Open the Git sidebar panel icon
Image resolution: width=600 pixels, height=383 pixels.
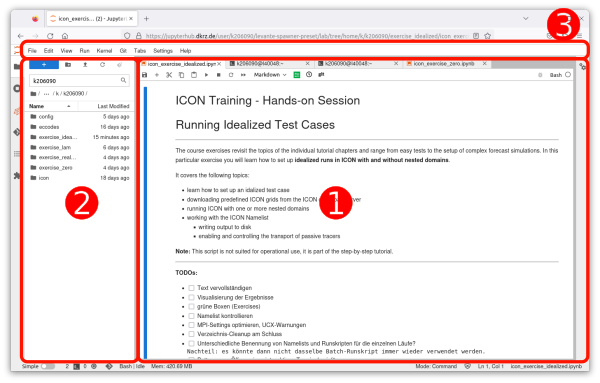pyautogui.click(x=17, y=132)
